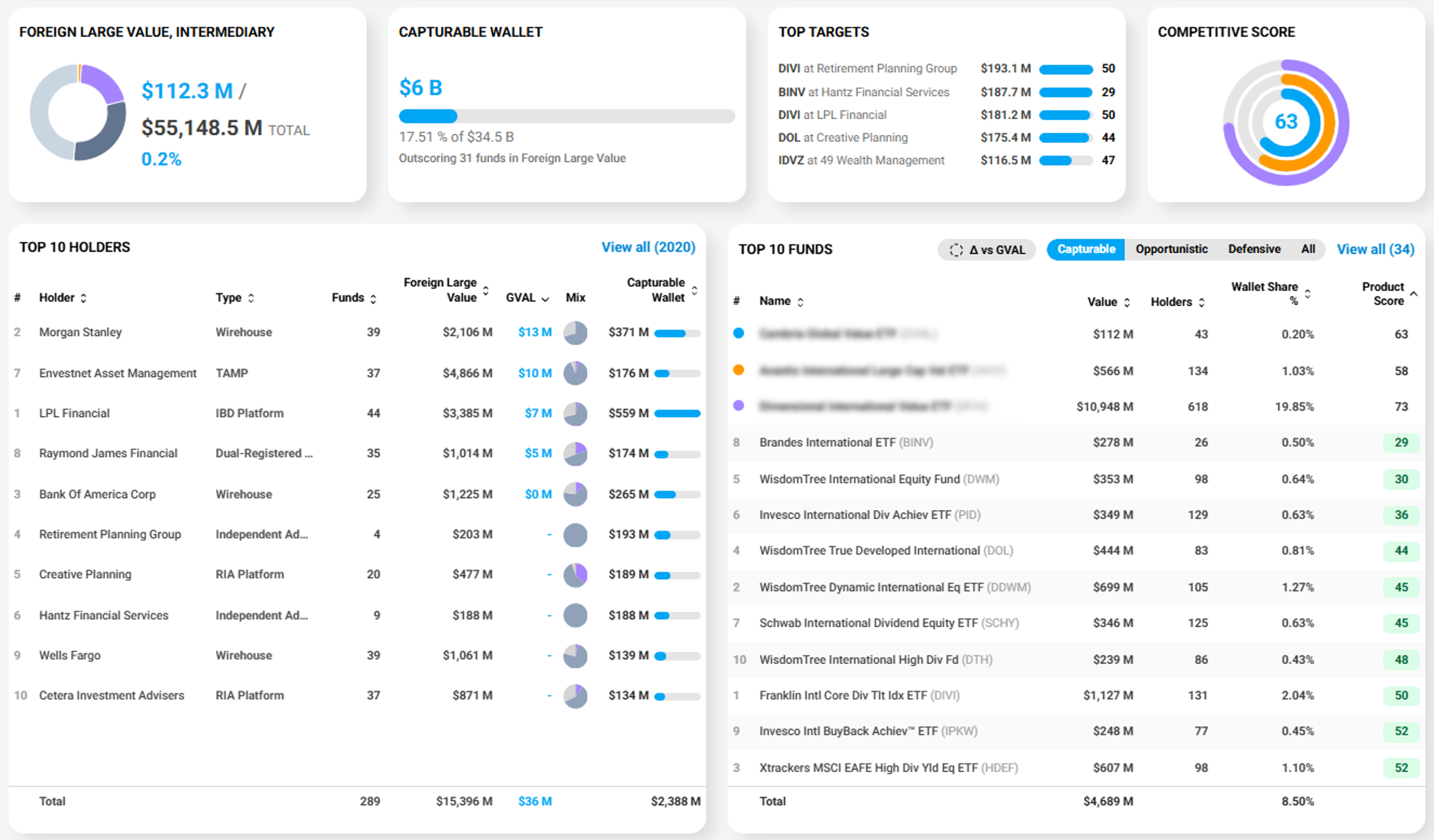
Task: Click Creative Planning mix pie chart
Action: pos(575,575)
